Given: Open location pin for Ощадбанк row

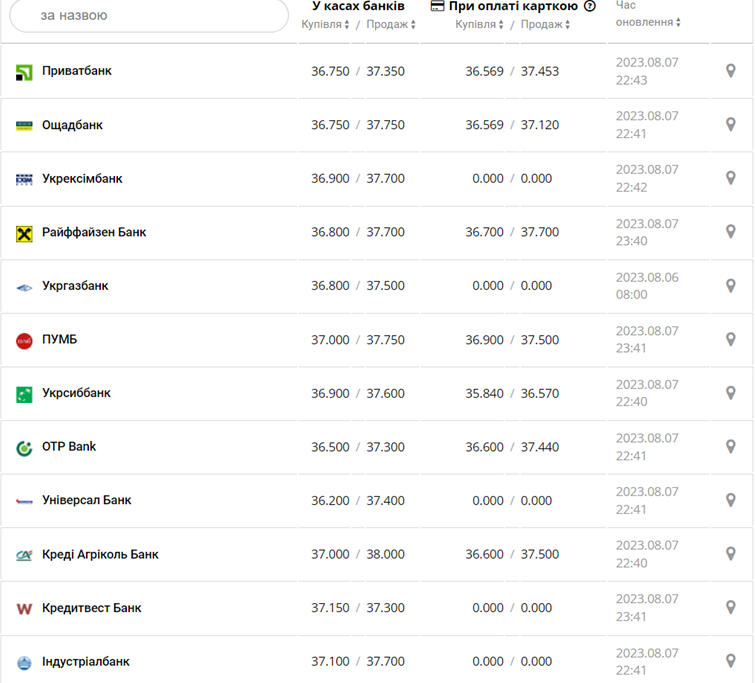Looking at the screenshot, I should 730,125.
